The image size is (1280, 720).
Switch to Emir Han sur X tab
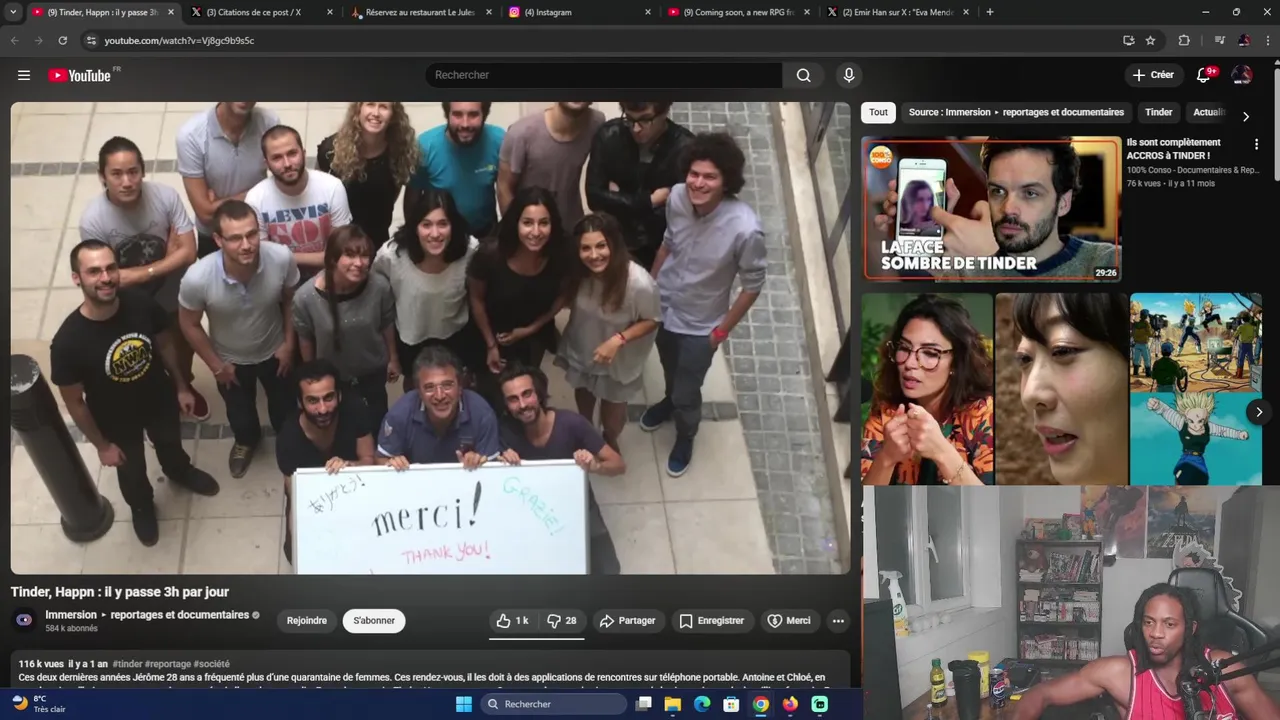click(x=897, y=12)
